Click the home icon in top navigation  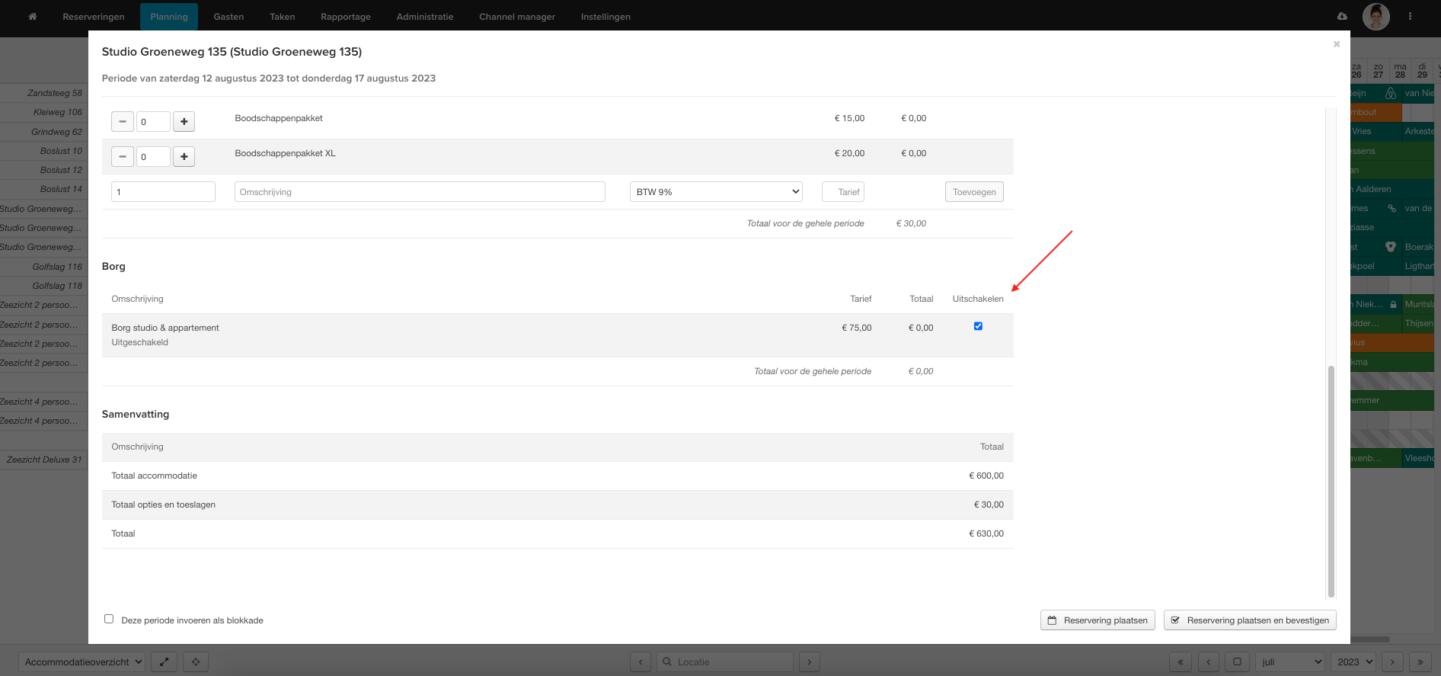[33, 16]
